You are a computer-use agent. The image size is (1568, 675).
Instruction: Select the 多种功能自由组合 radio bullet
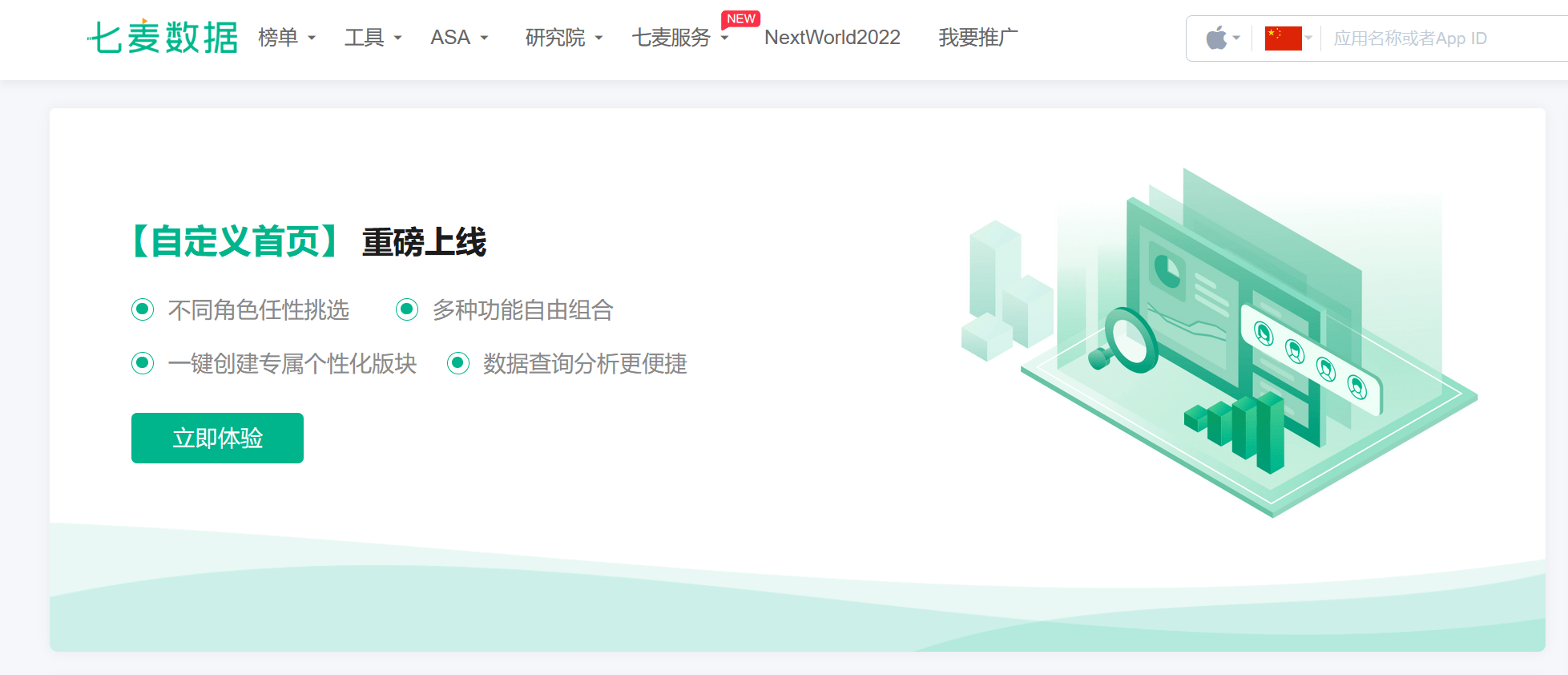[x=407, y=309]
